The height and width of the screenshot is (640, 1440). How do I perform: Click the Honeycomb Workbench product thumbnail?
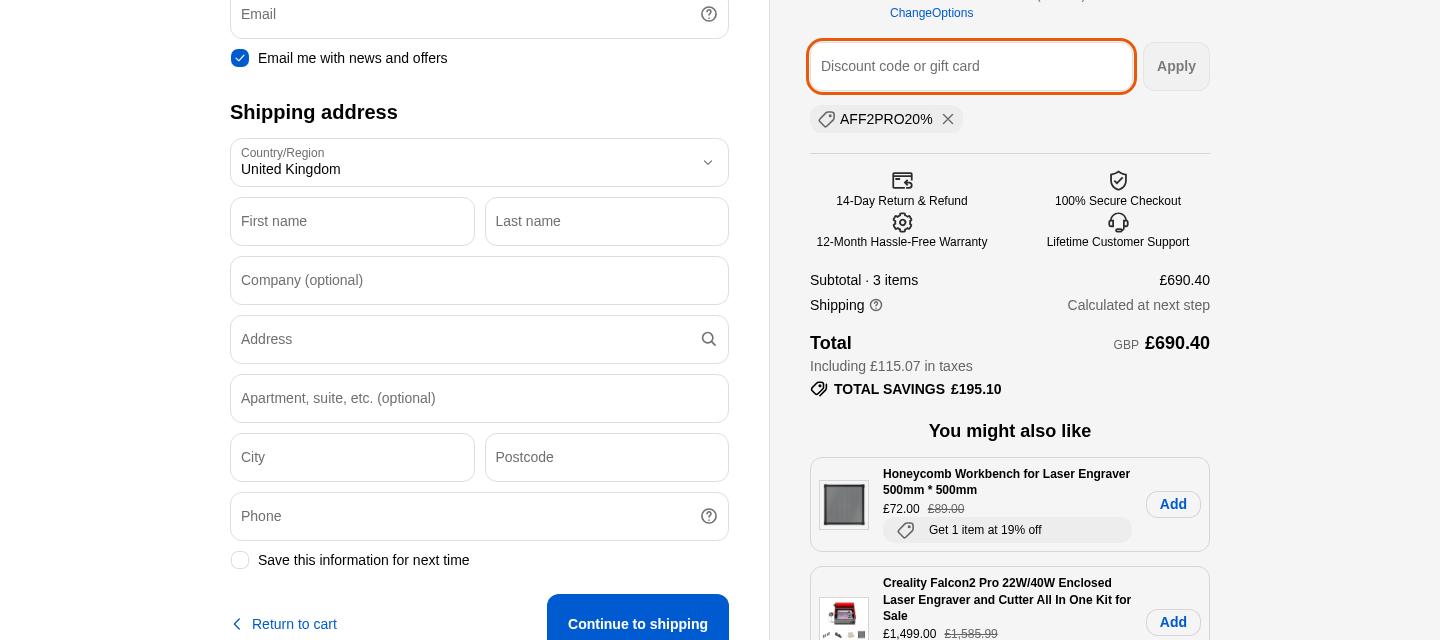click(844, 504)
